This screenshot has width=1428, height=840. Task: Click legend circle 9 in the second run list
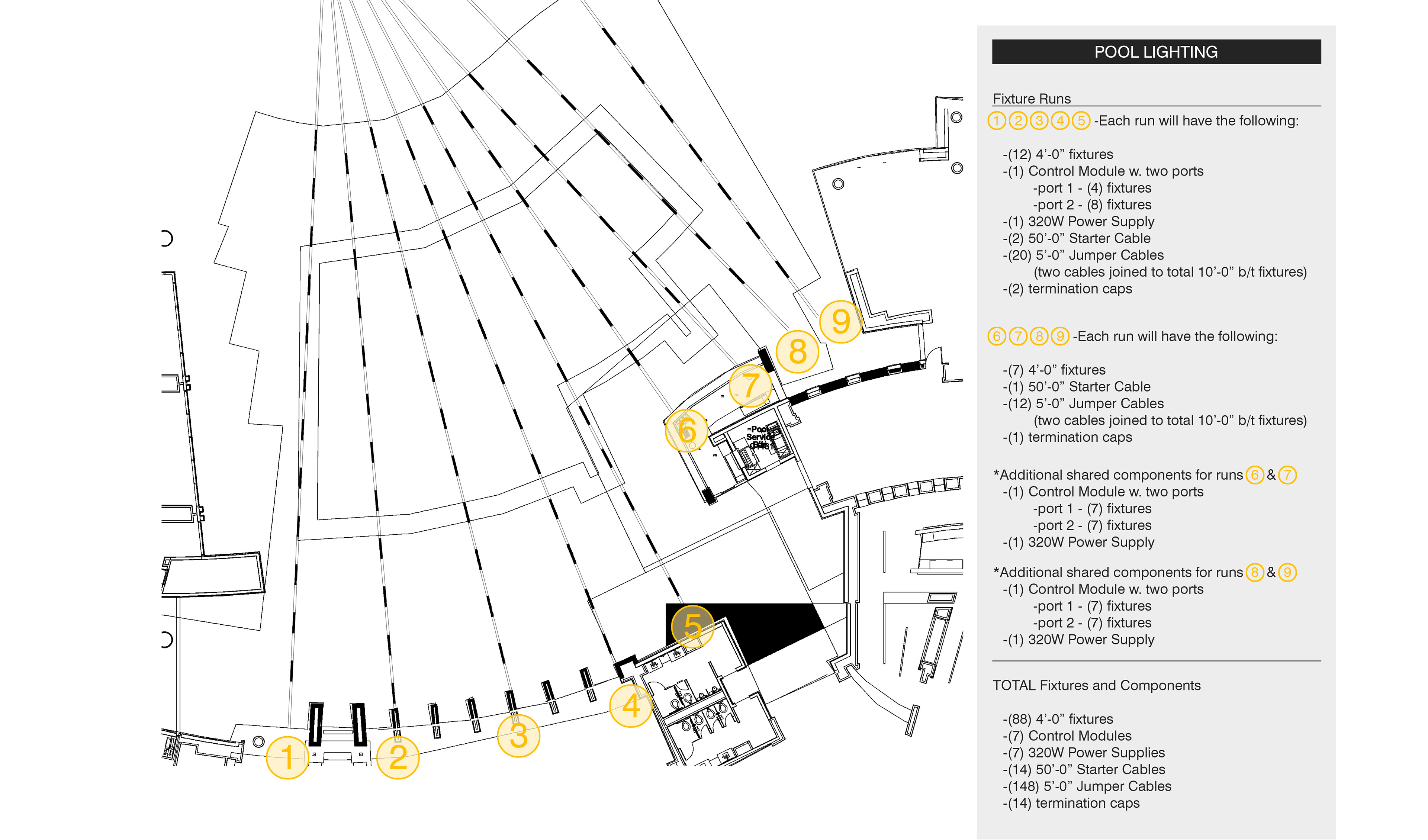[x=1060, y=336]
